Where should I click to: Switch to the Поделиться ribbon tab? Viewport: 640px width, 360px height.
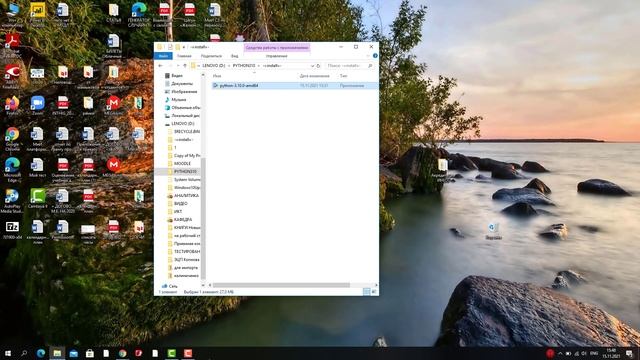pos(211,56)
